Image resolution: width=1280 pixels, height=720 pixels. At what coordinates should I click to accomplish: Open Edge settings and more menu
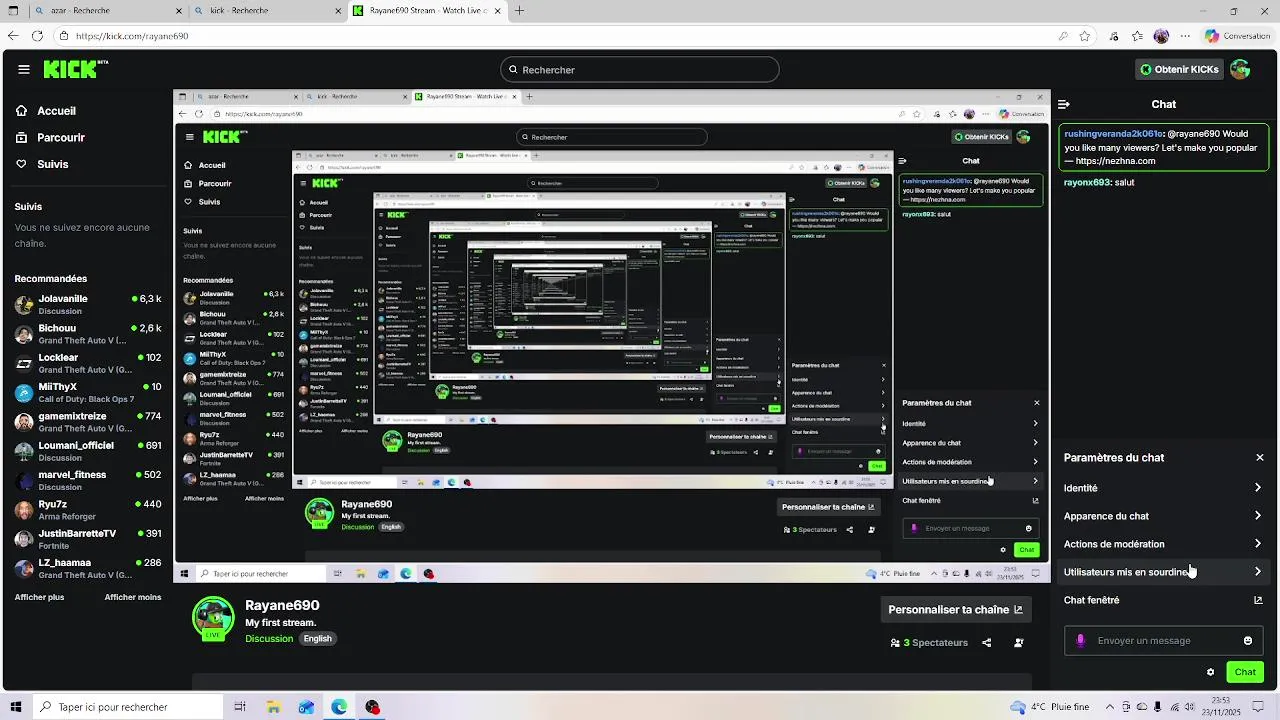coord(1184,36)
